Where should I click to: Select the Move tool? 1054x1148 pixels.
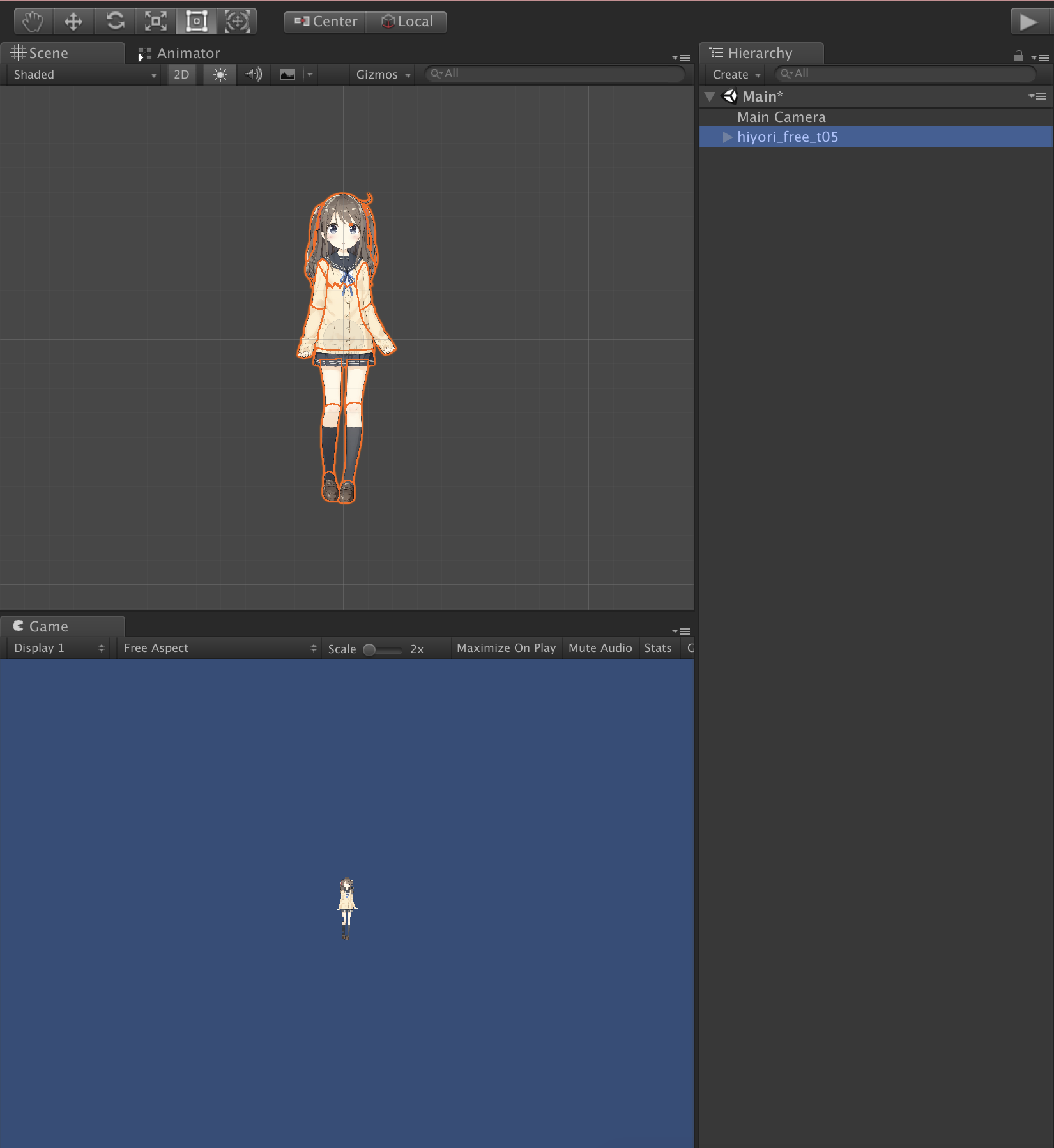(73, 21)
